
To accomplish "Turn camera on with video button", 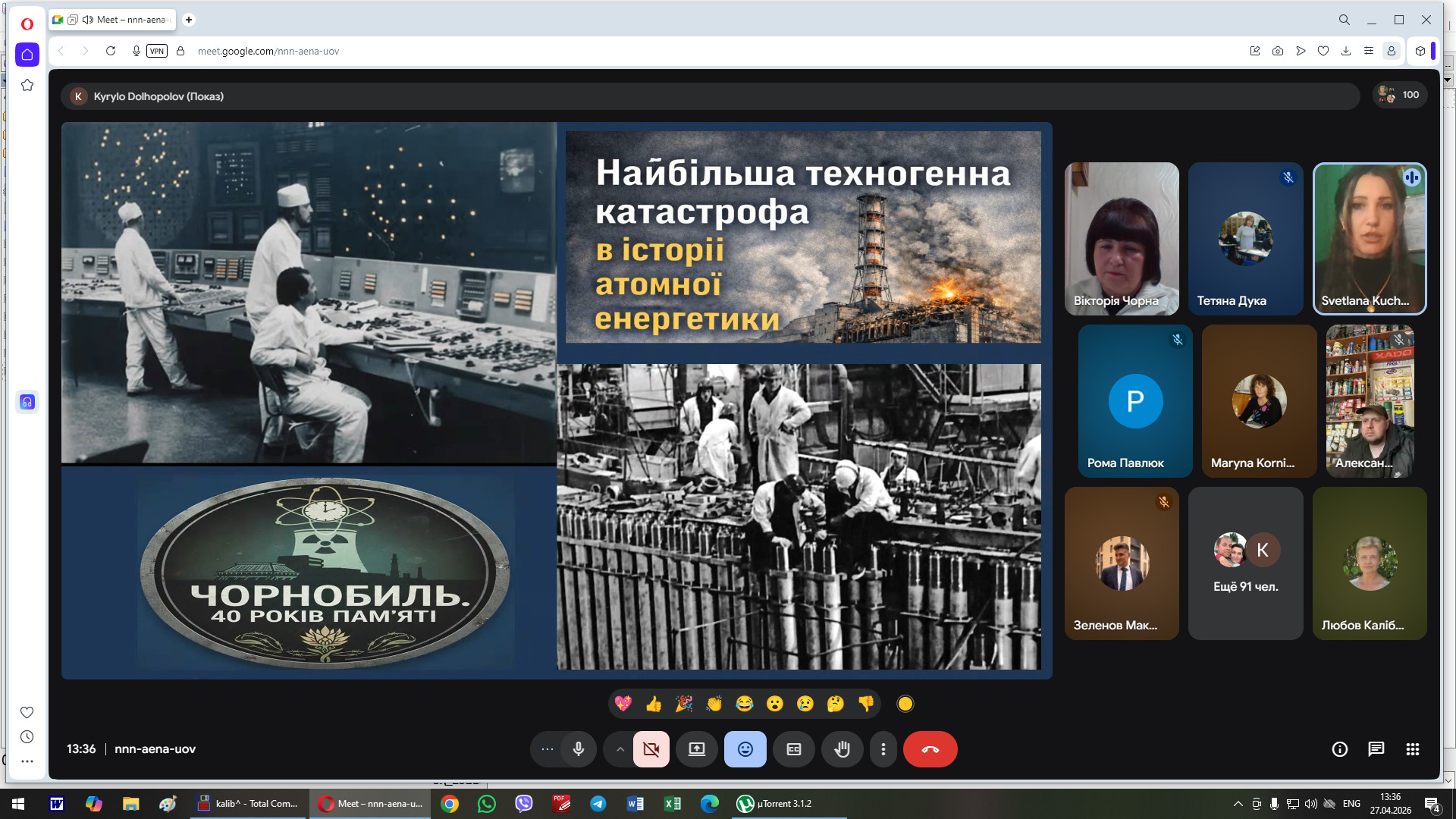I will (651, 749).
